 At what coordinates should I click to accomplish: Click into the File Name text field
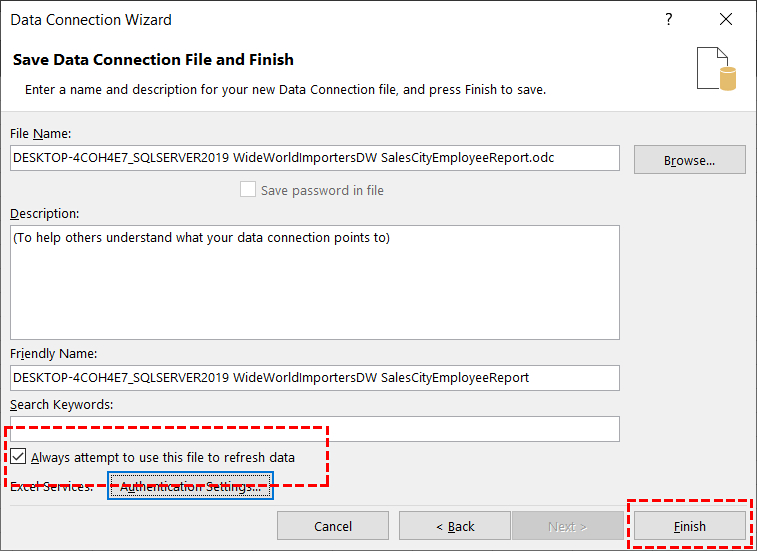[x=314, y=158]
